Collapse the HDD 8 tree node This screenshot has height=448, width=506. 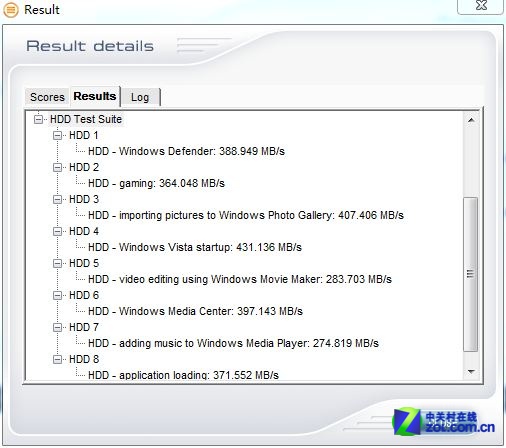58,359
